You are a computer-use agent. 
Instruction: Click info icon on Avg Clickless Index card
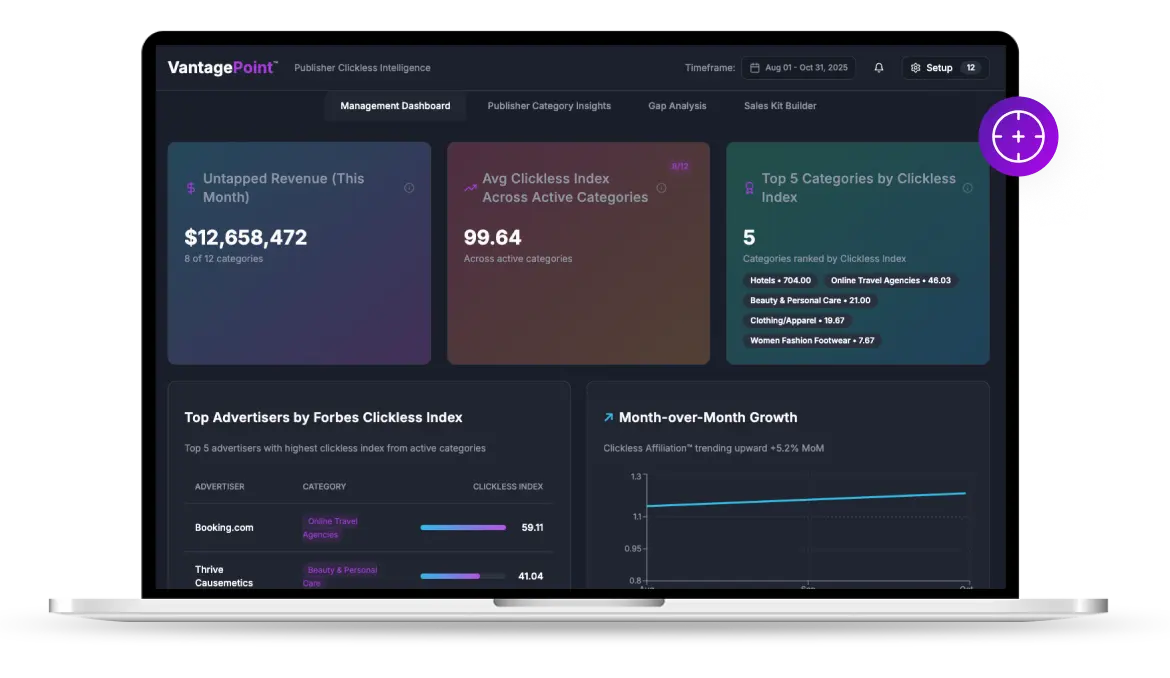click(661, 188)
